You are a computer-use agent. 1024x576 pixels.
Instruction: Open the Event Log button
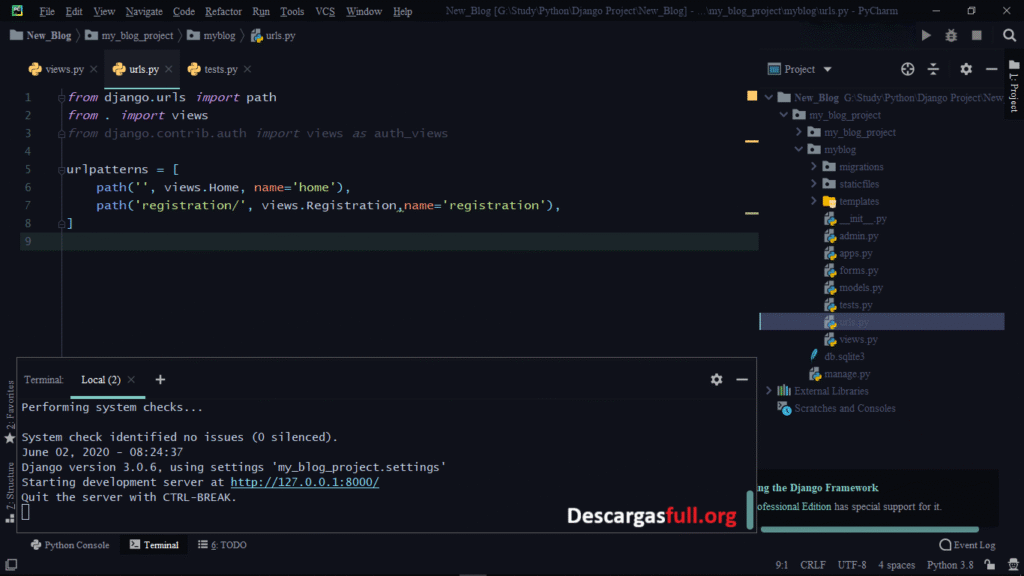pos(967,545)
